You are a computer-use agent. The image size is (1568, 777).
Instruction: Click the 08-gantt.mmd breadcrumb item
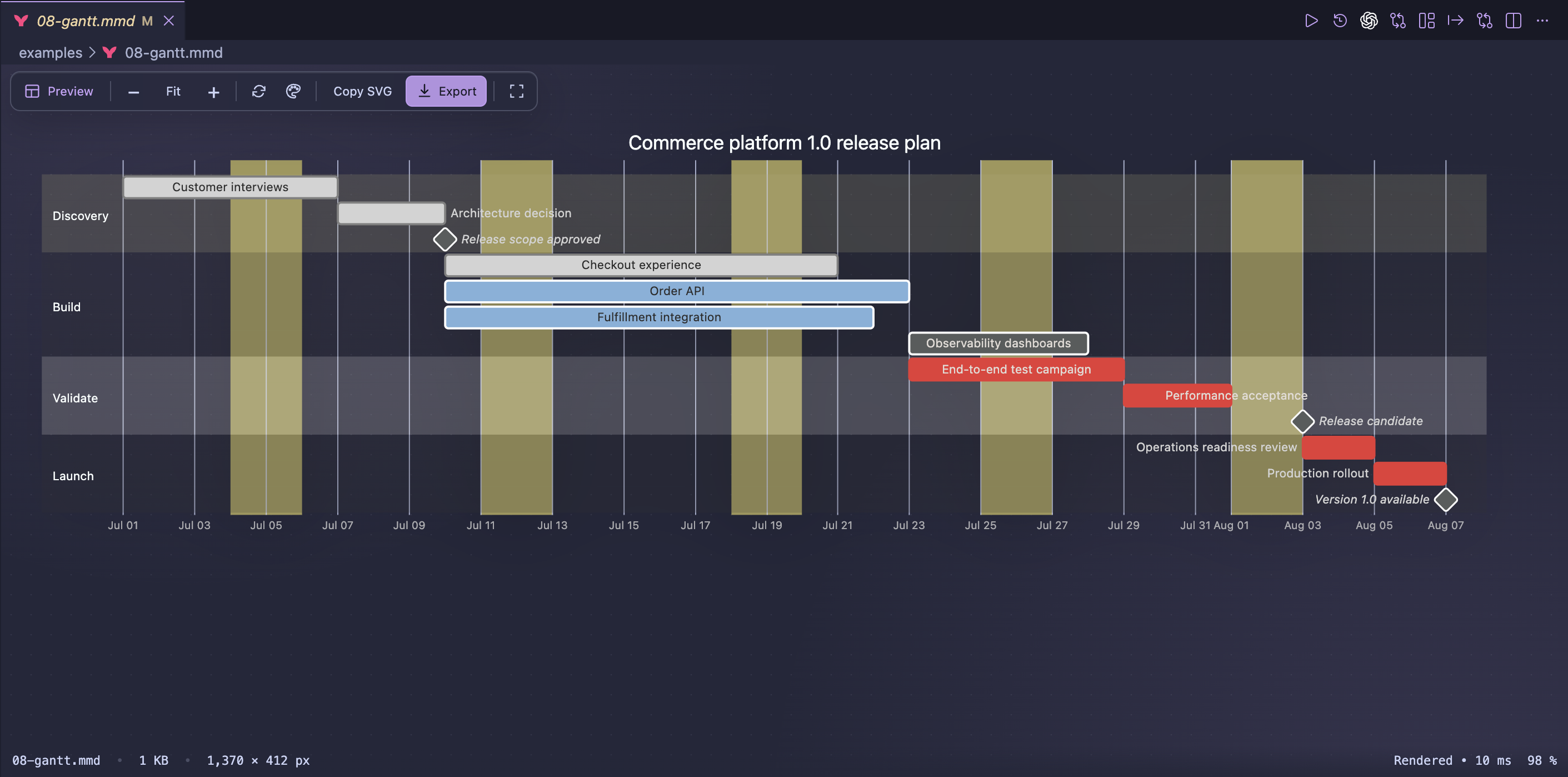(173, 52)
